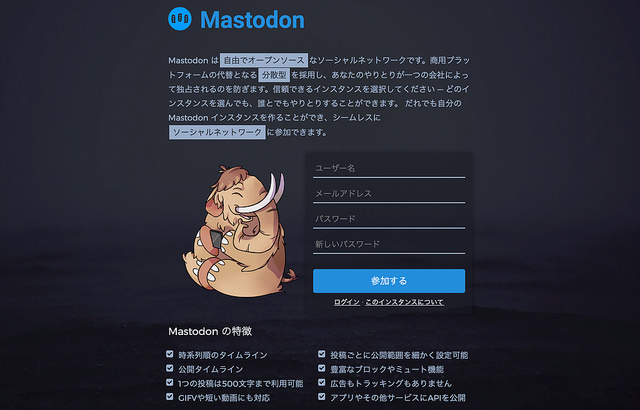Open the ログイン link

tap(347, 302)
